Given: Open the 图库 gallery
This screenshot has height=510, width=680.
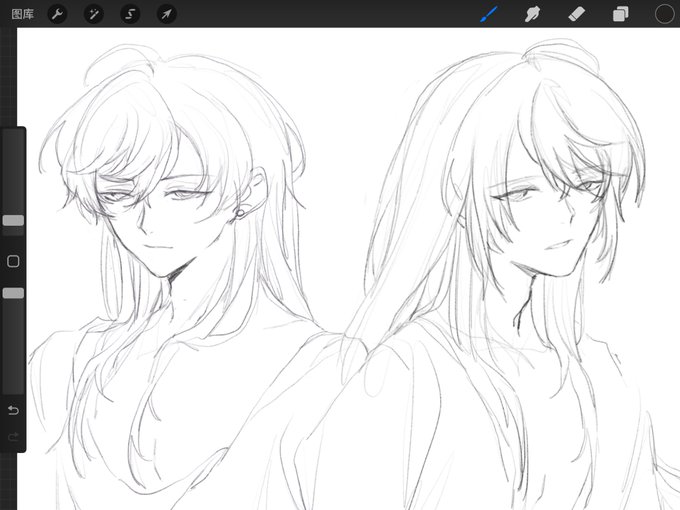Looking at the screenshot, I should coord(23,14).
